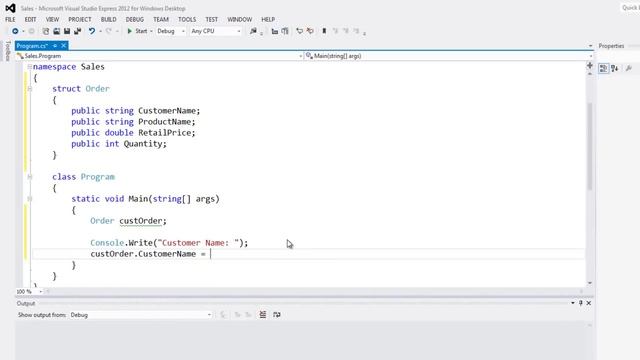This screenshot has width=640, height=360.
Task: Click the Properties panel Property Pages wrench
Action: click(x=629, y=69)
